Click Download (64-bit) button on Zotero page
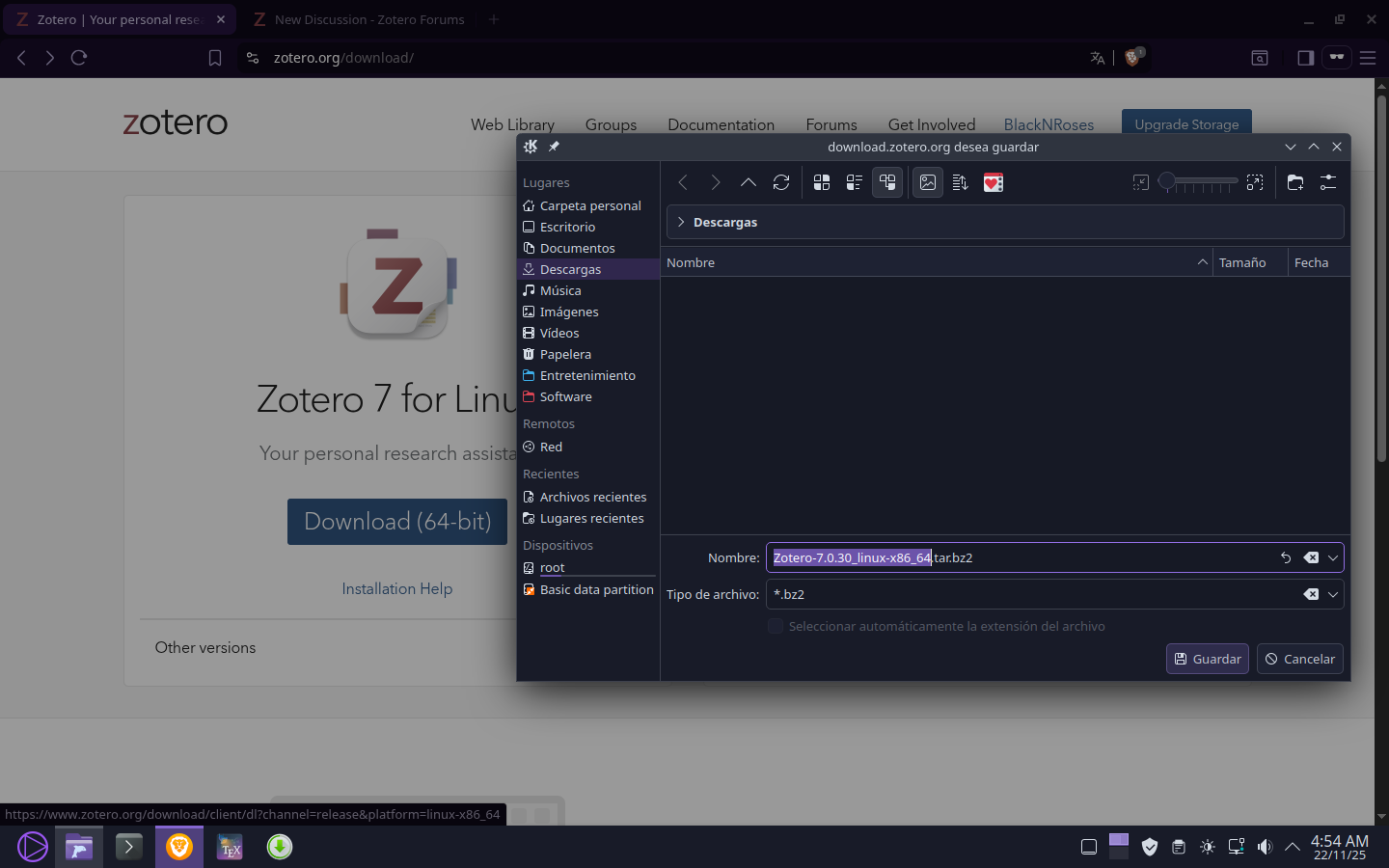The width and height of the screenshot is (1389, 868). pos(397,522)
